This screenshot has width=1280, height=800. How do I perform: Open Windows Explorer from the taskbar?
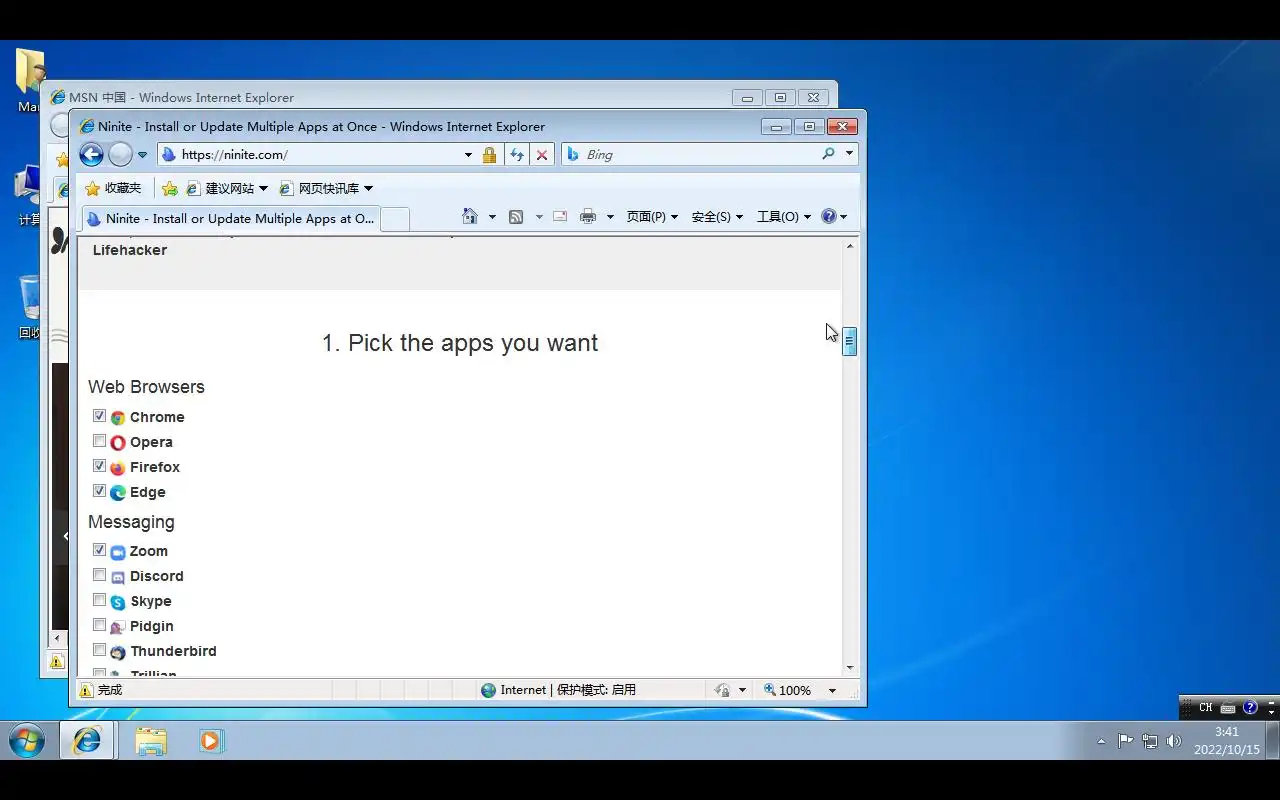pos(151,740)
